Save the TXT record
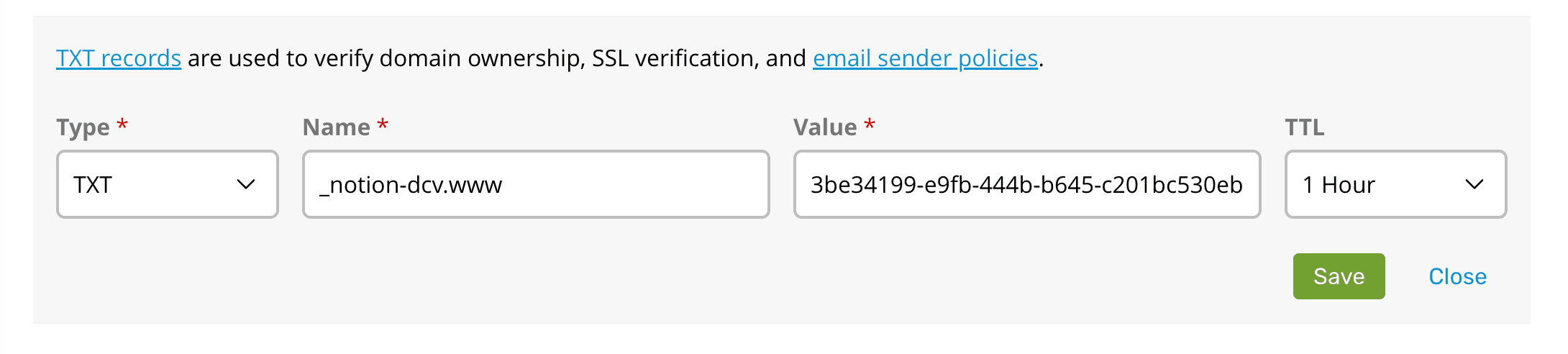The width and height of the screenshot is (1568, 354). pos(1339,276)
